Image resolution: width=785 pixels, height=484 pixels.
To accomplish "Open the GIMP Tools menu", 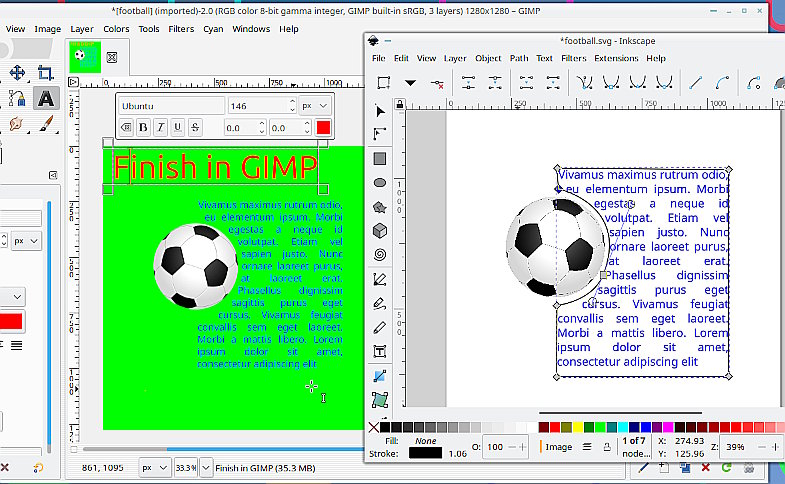I will [x=149, y=29].
